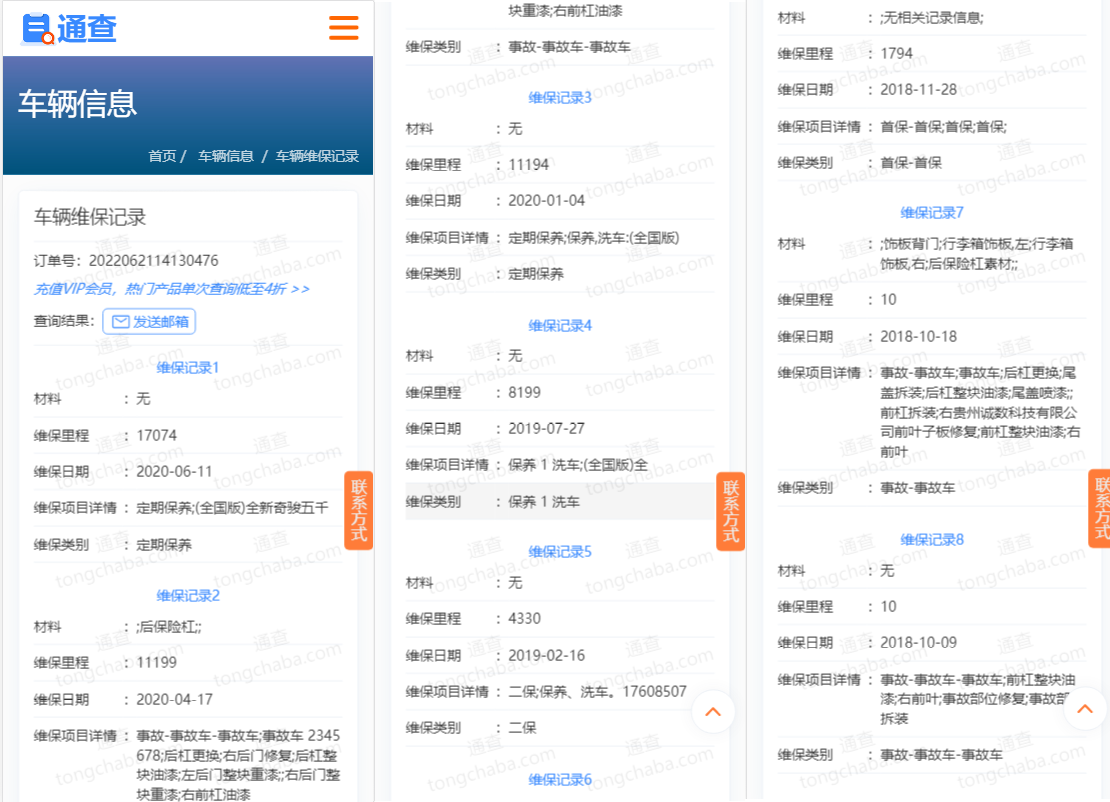1110x802 pixels.
Task: Click the 通查 logo
Action: [x=69, y=29]
